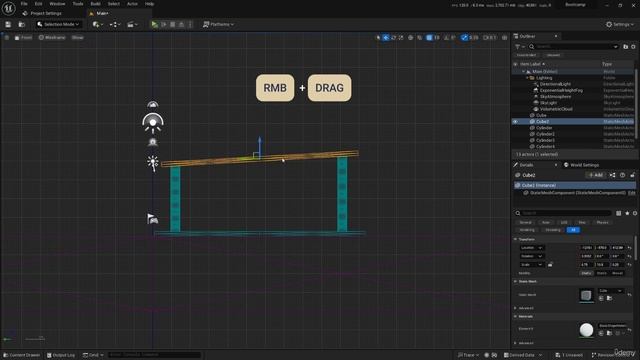The image size is (640, 360).
Task: Select SkyAtmosphere in the Outliner
Action: click(555, 97)
